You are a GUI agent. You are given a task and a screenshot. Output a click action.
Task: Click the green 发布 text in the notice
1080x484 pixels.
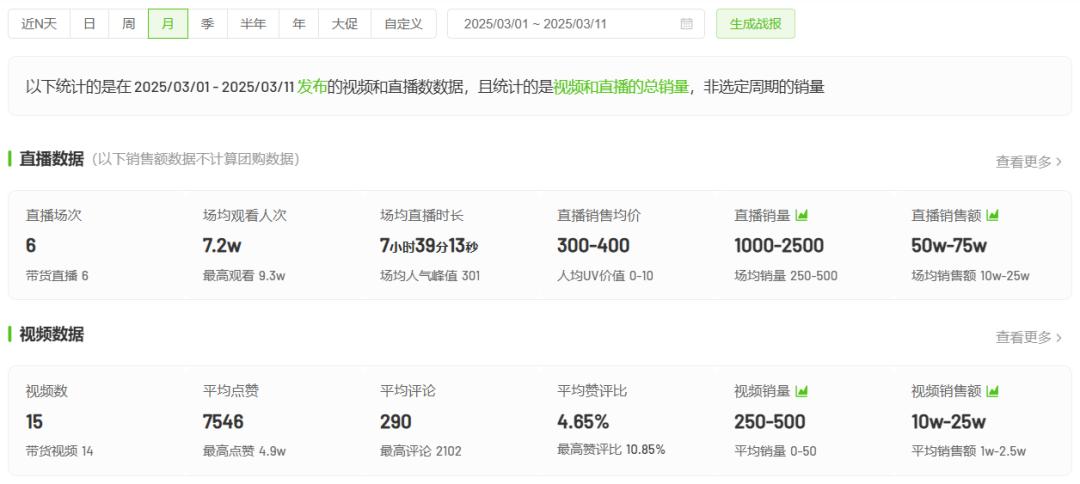click(311, 87)
